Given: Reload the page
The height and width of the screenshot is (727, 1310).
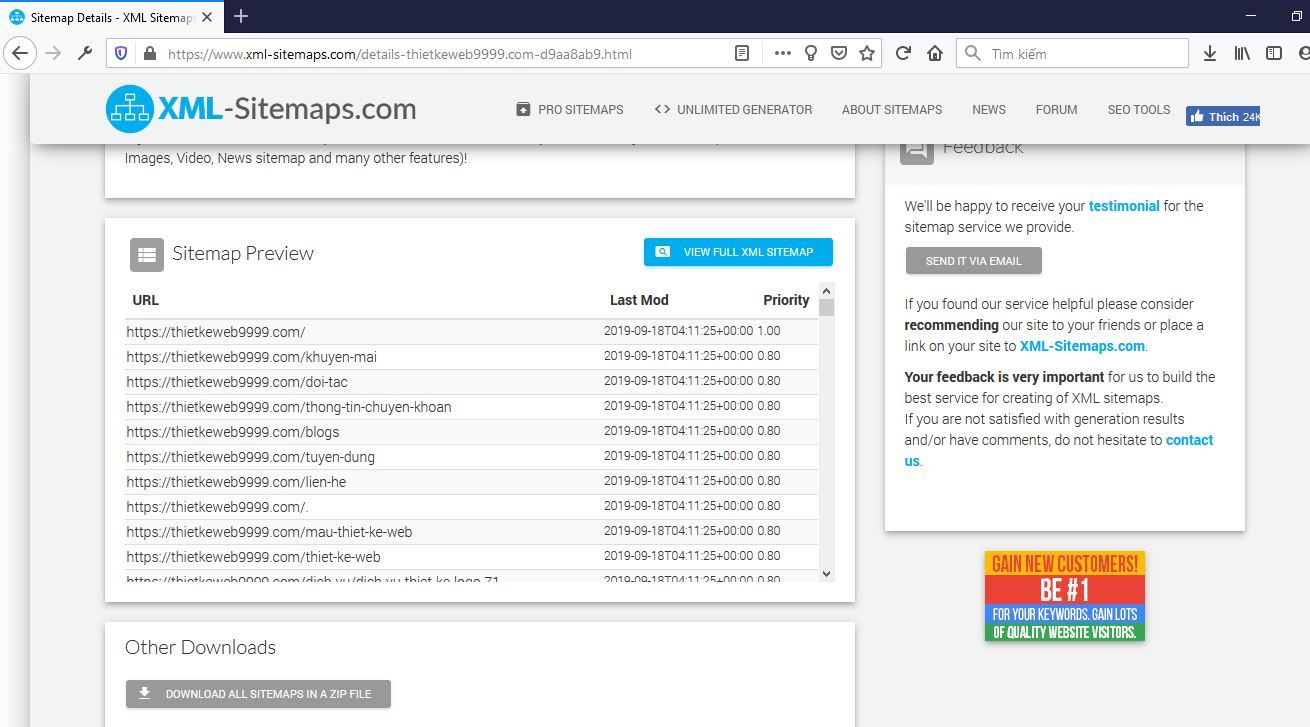Looking at the screenshot, I should pos(903,53).
